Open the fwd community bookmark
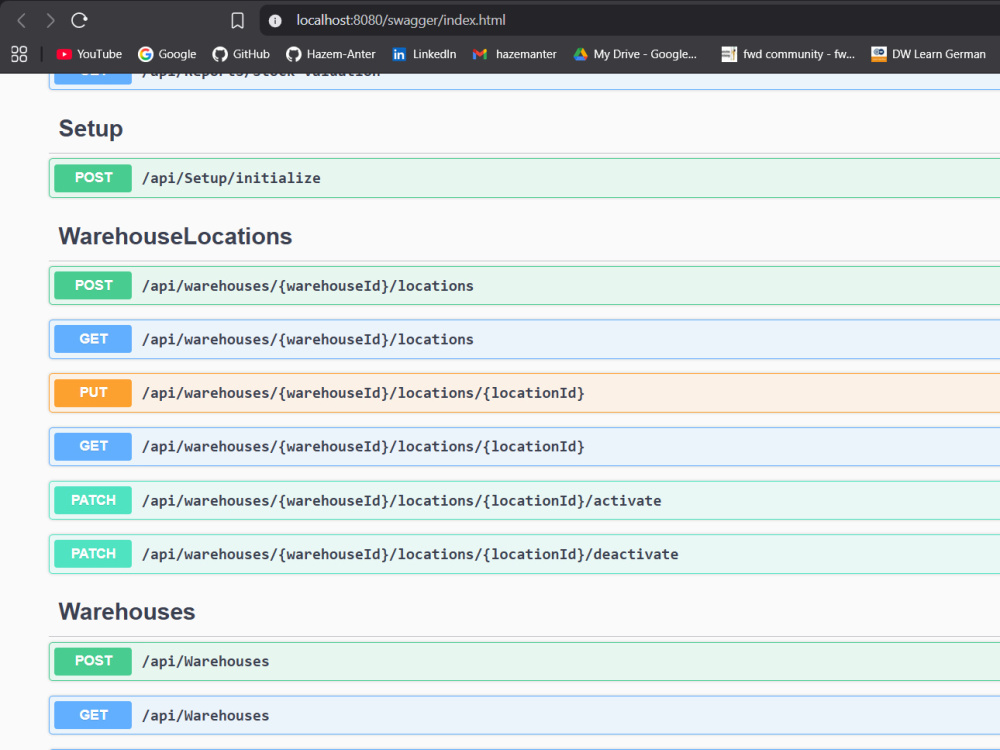 click(x=788, y=54)
